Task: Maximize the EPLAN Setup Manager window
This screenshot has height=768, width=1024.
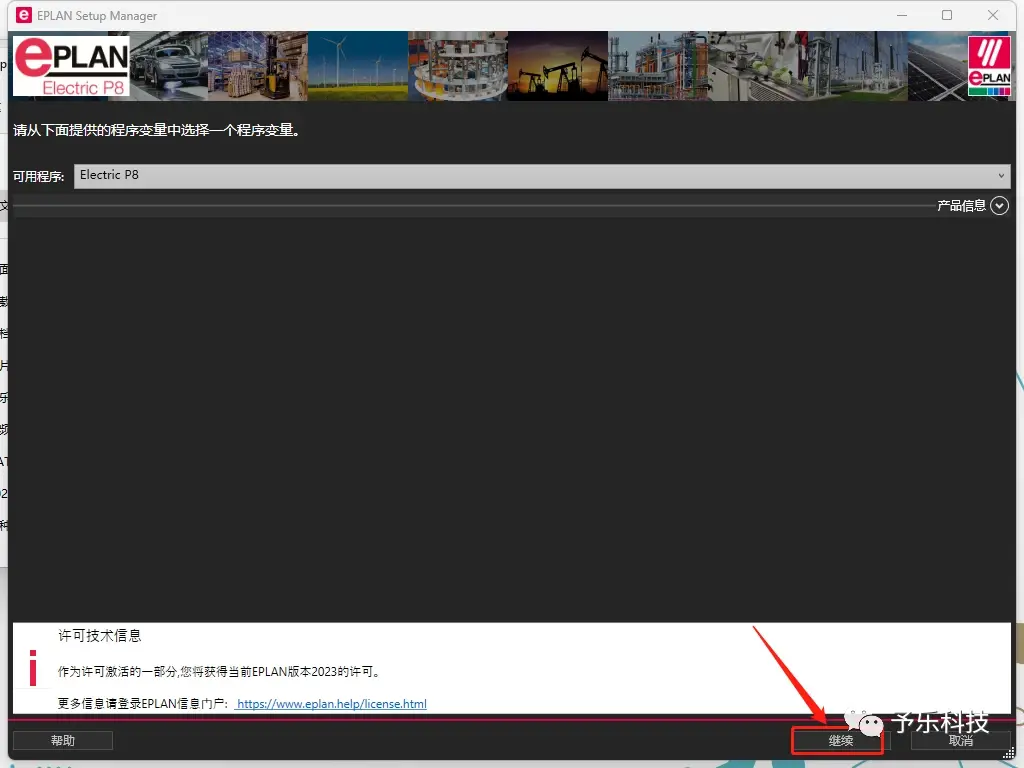Action: point(947,15)
